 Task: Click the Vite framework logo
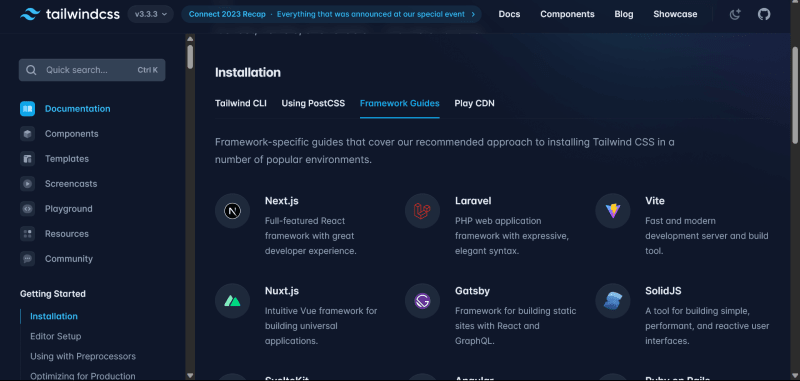(x=613, y=211)
